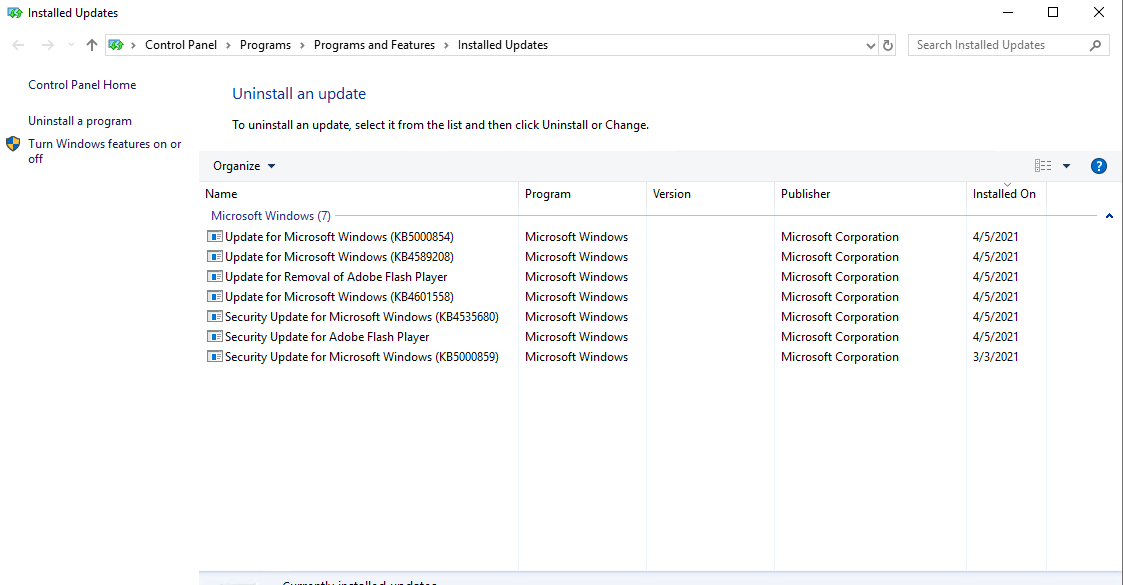
Task: Select Security Update for Adobe Flash Player
Action: coord(327,337)
